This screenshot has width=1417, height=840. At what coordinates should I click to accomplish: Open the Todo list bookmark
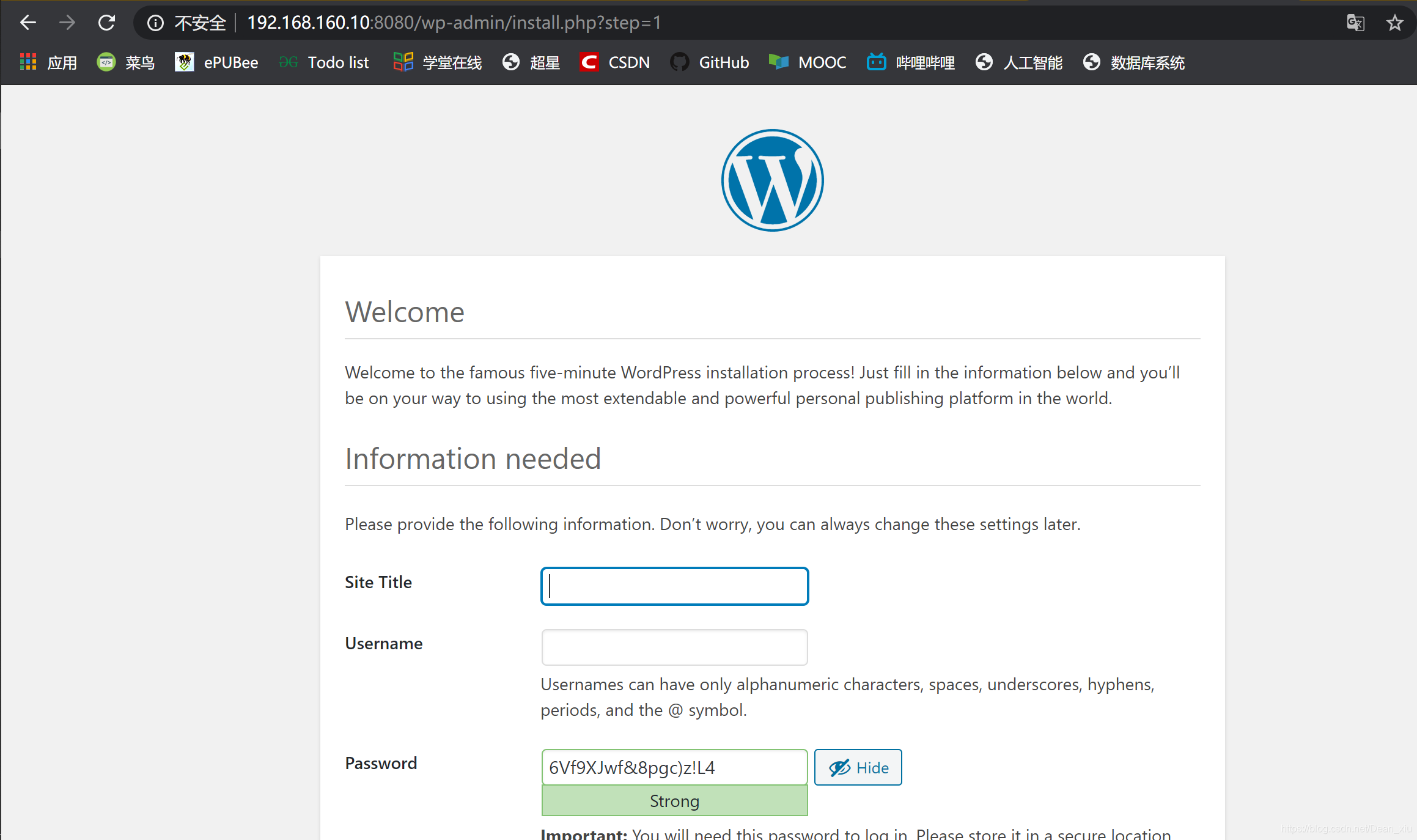point(324,62)
